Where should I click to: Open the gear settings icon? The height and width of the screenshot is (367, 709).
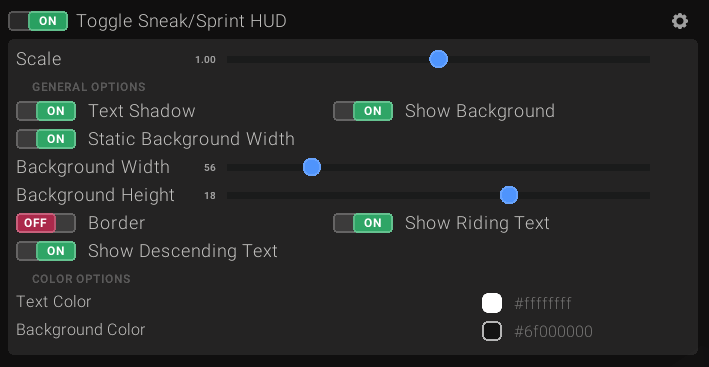click(x=680, y=21)
